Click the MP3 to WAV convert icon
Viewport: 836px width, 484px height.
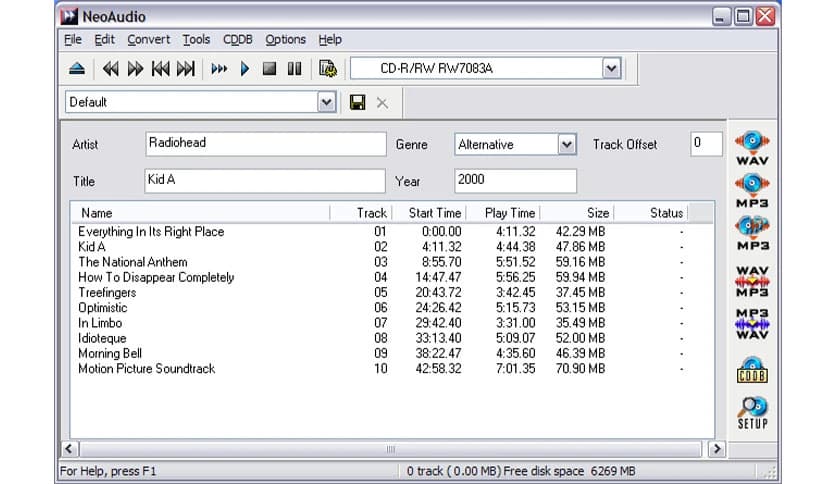coord(752,325)
